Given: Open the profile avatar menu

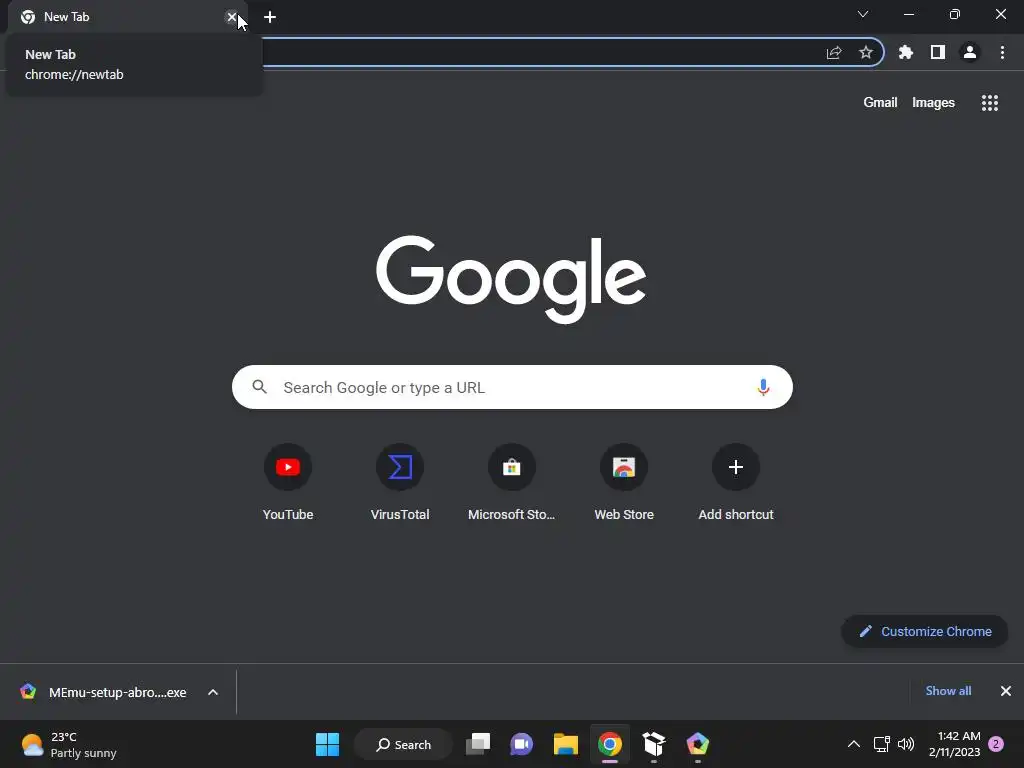Looking at the screenshot, I should pyautogui.click(x=970, y=53).
